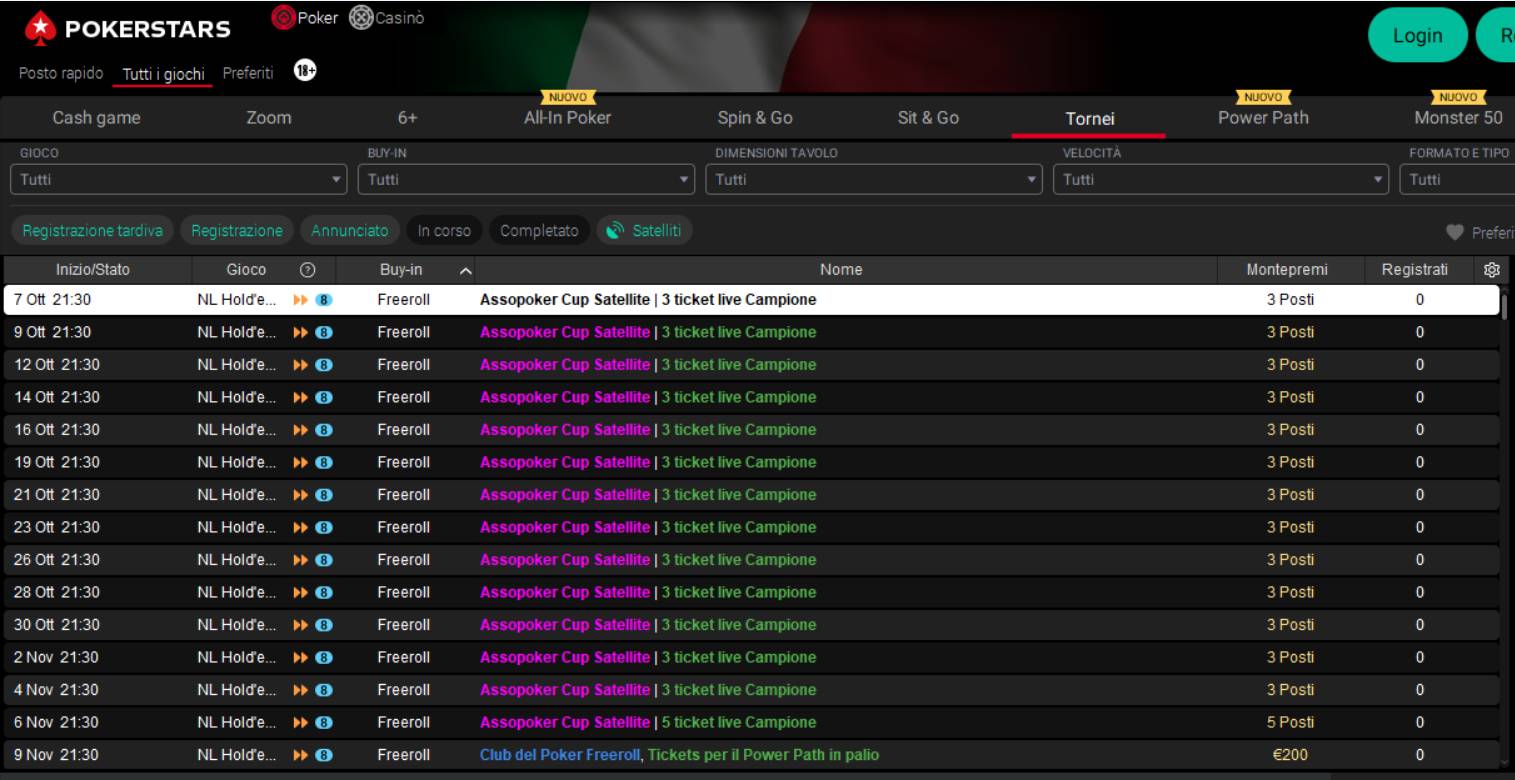The image size is (1515, 780).
Task: Switch to the Spin & Go tab
Action: 755,118
